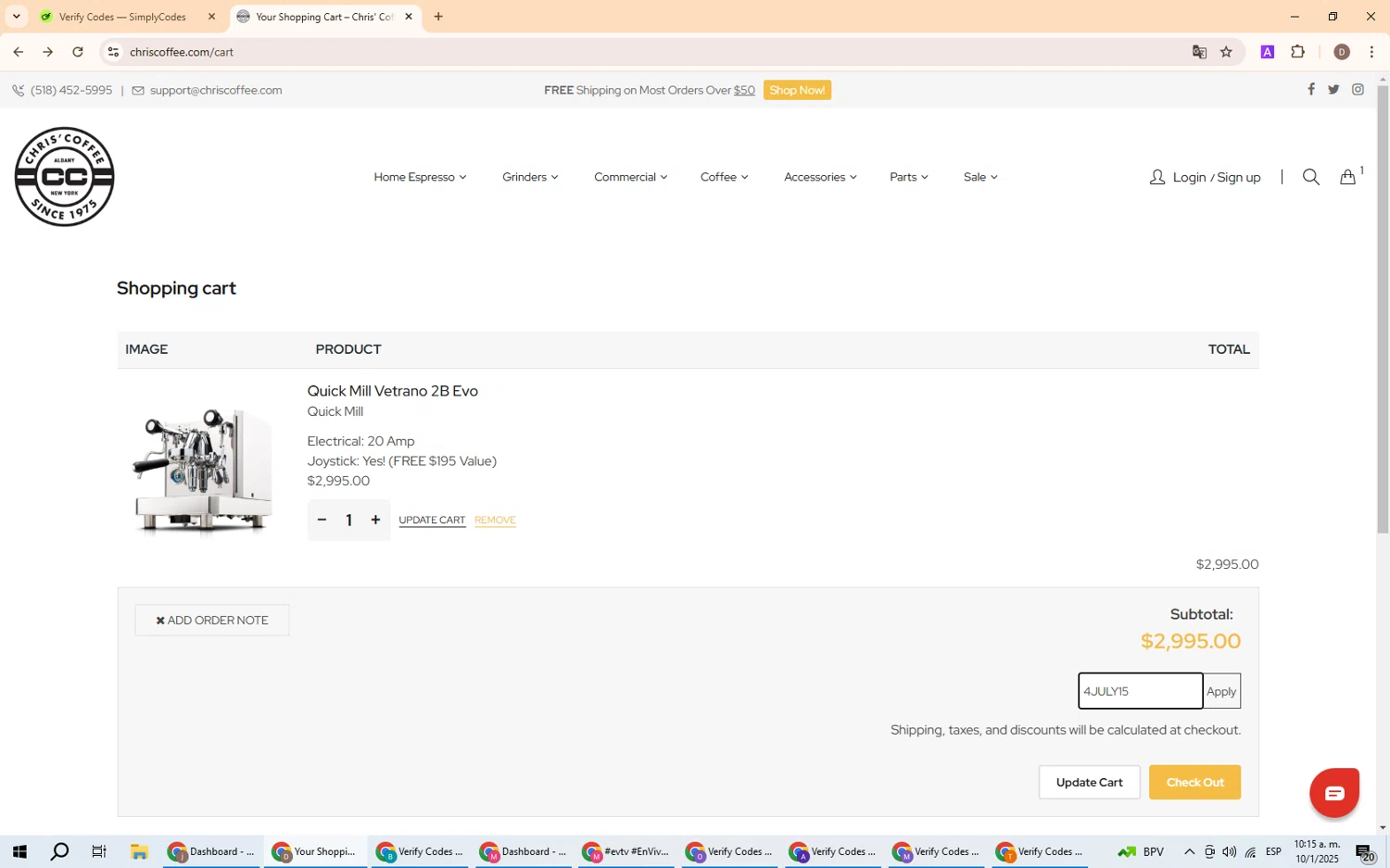Click the address bar URL
Screen dimensions: 1390x868
tap(182, 52)
